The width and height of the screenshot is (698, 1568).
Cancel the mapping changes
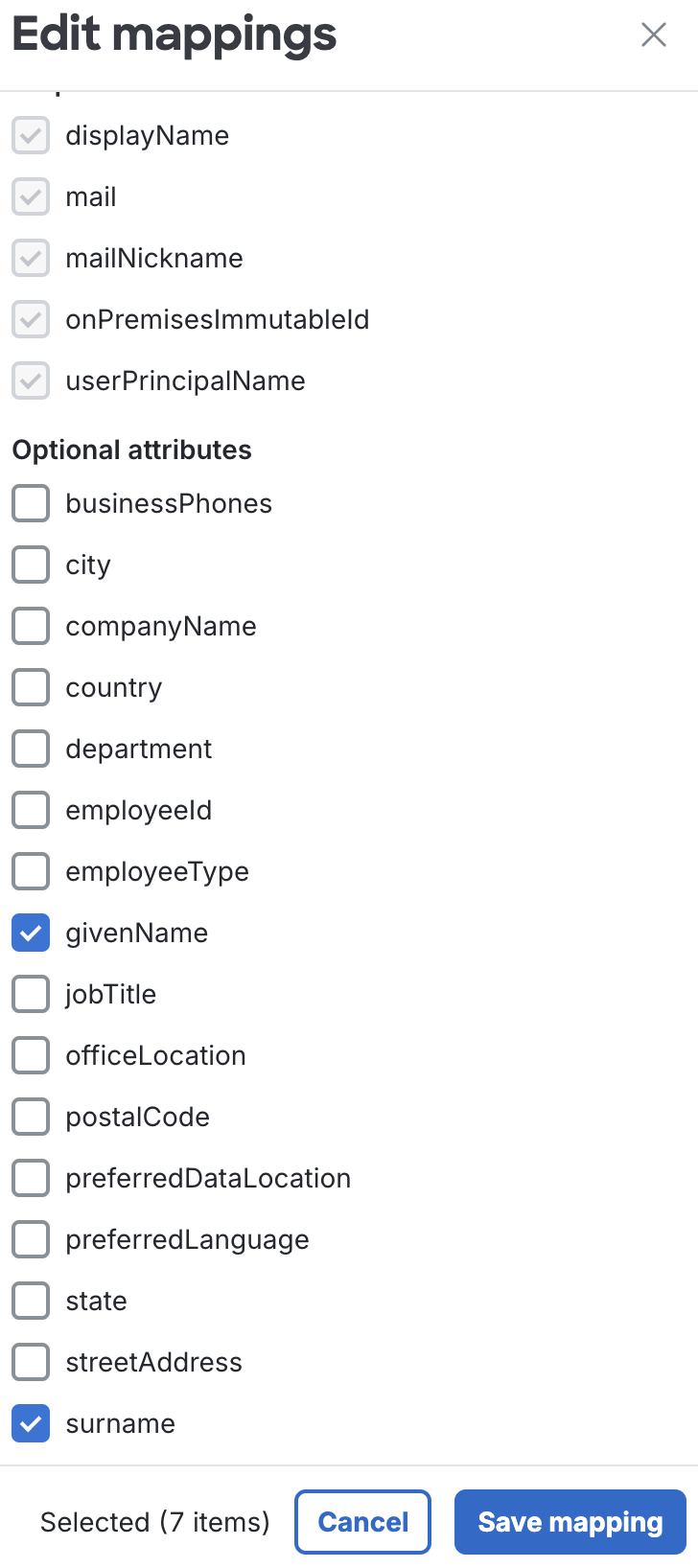(362, 1522)
